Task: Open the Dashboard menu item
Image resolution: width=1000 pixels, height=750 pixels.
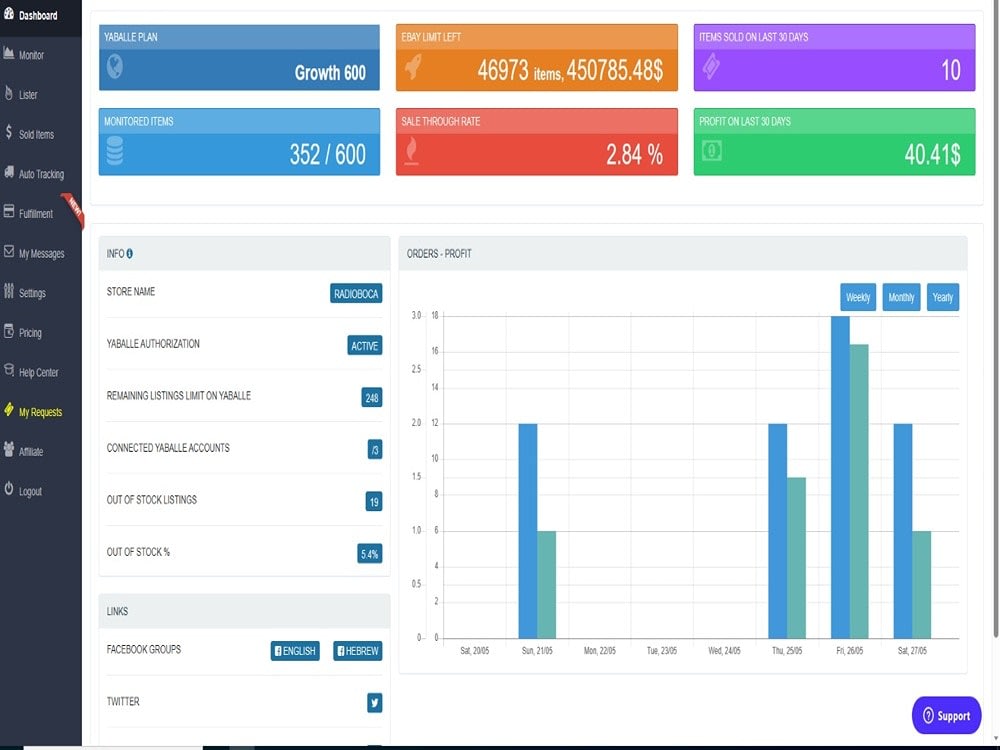Action: coord(41,15)
